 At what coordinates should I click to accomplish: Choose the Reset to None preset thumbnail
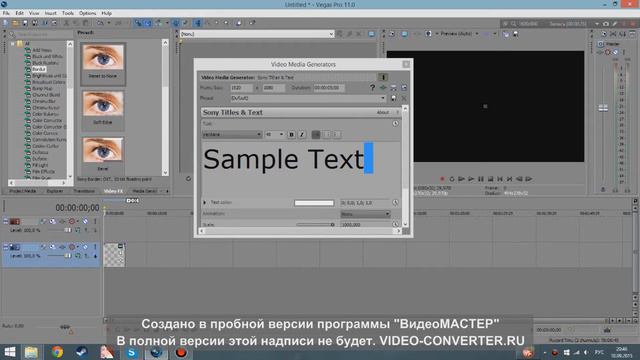tap(103, 63)
